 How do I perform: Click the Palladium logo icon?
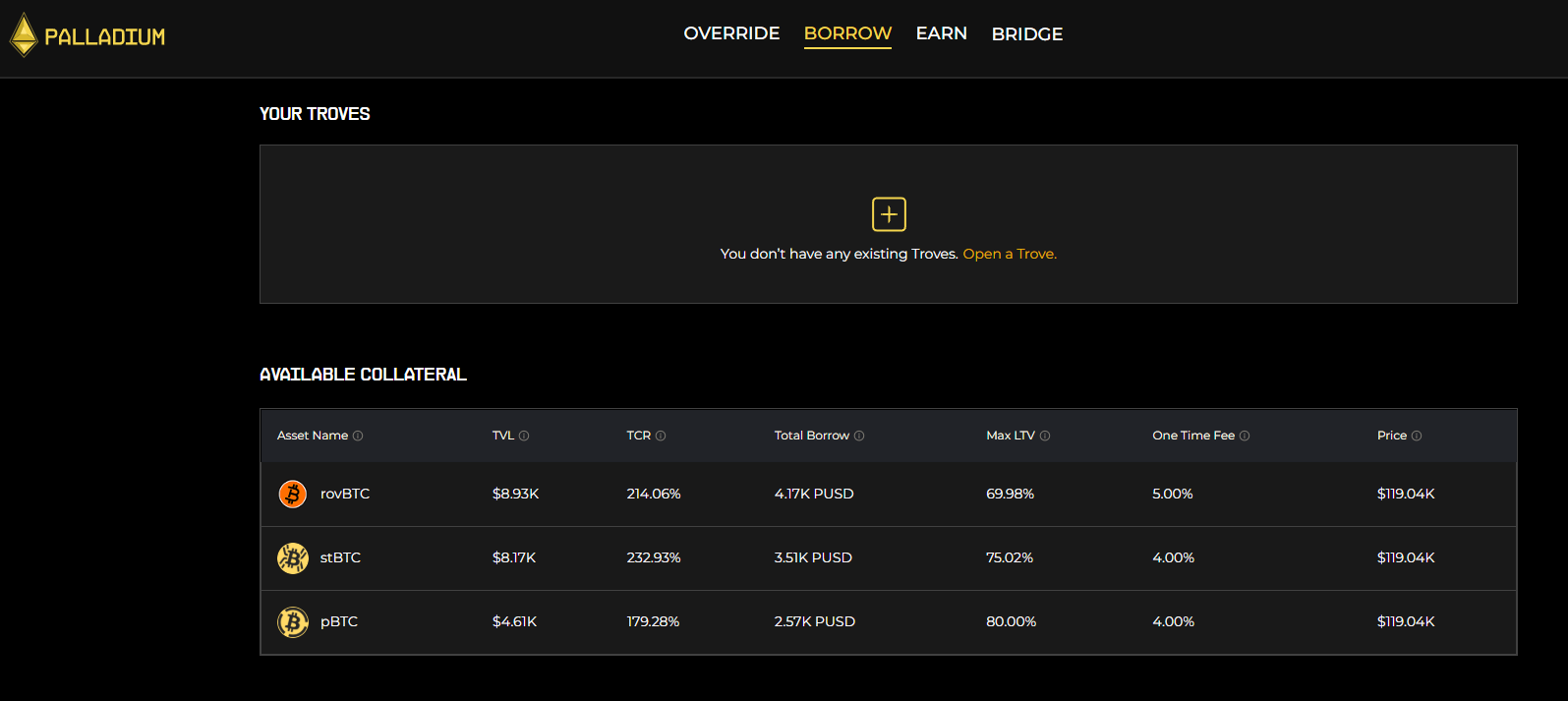click(24, 35)
